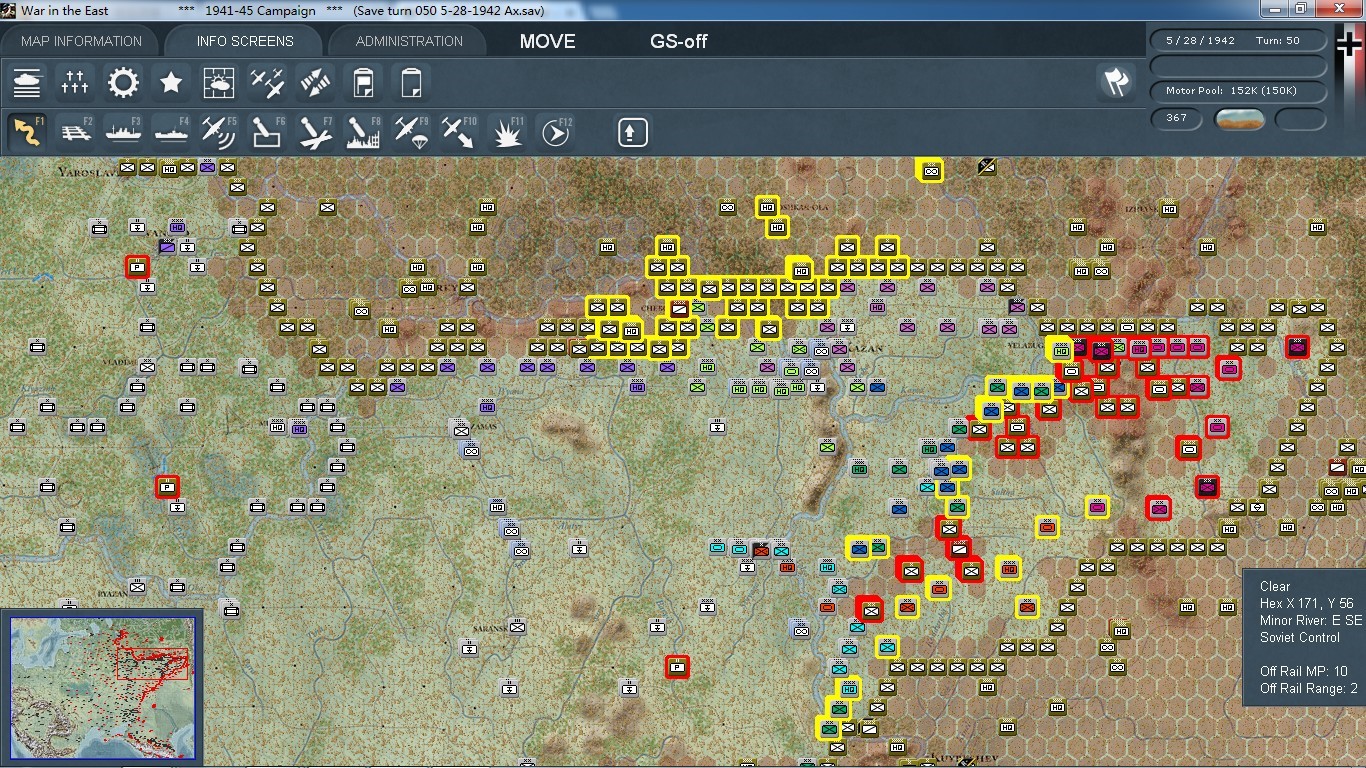Click the "Soviet Control" text
The width and height of the screenshot is (1366, 768).
pos(1300,638)
